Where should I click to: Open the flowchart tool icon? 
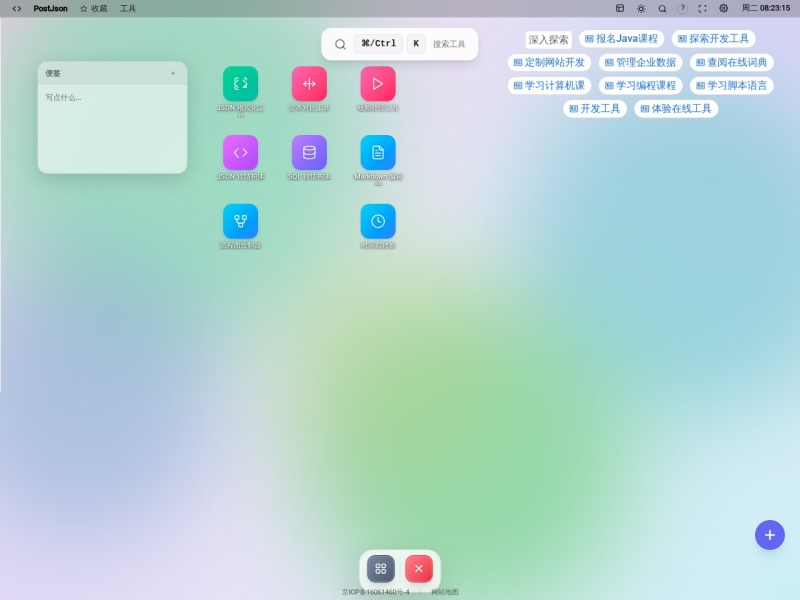click(x=240, y=221)
